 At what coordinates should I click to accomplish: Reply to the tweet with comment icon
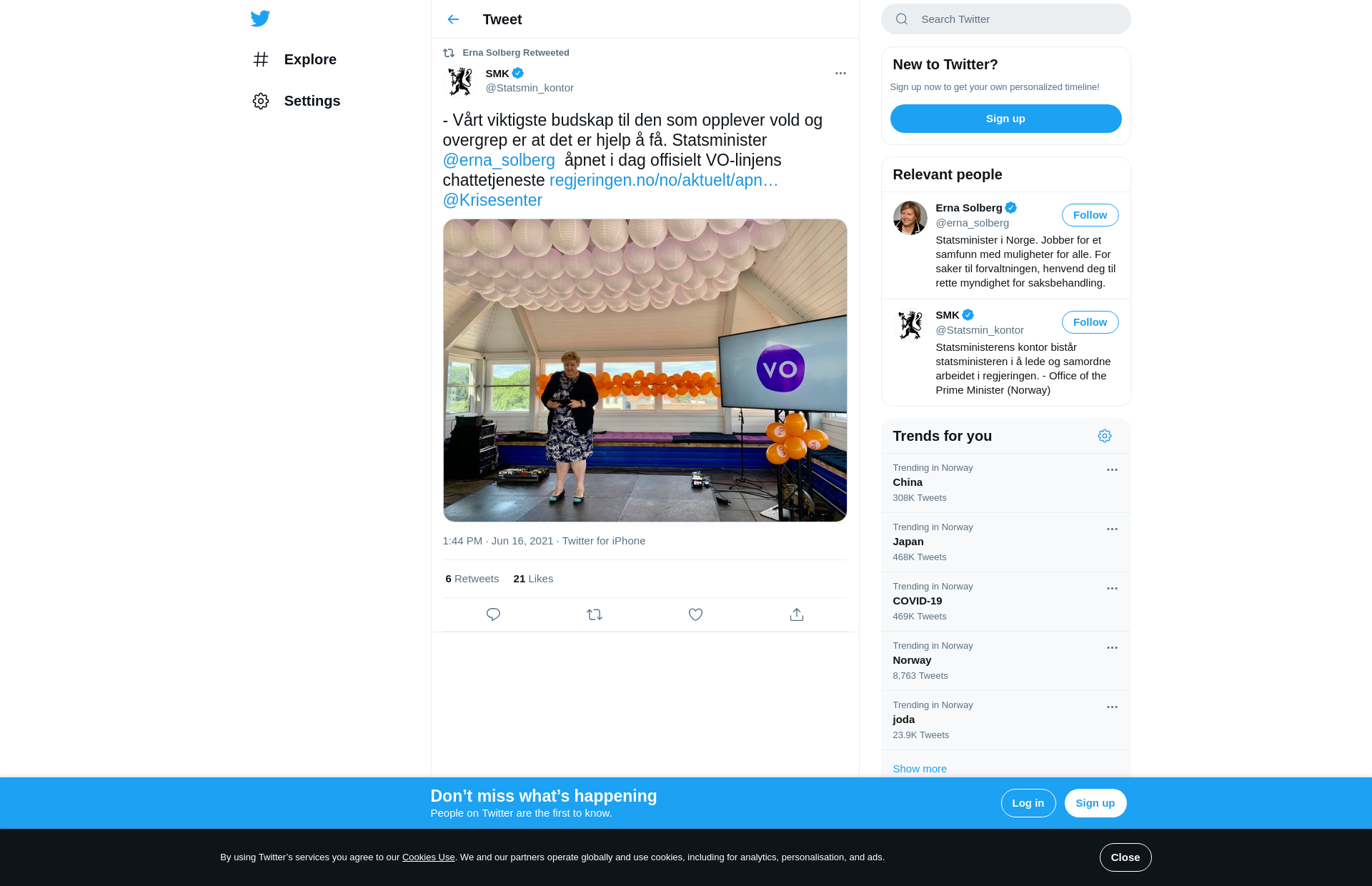493,614
